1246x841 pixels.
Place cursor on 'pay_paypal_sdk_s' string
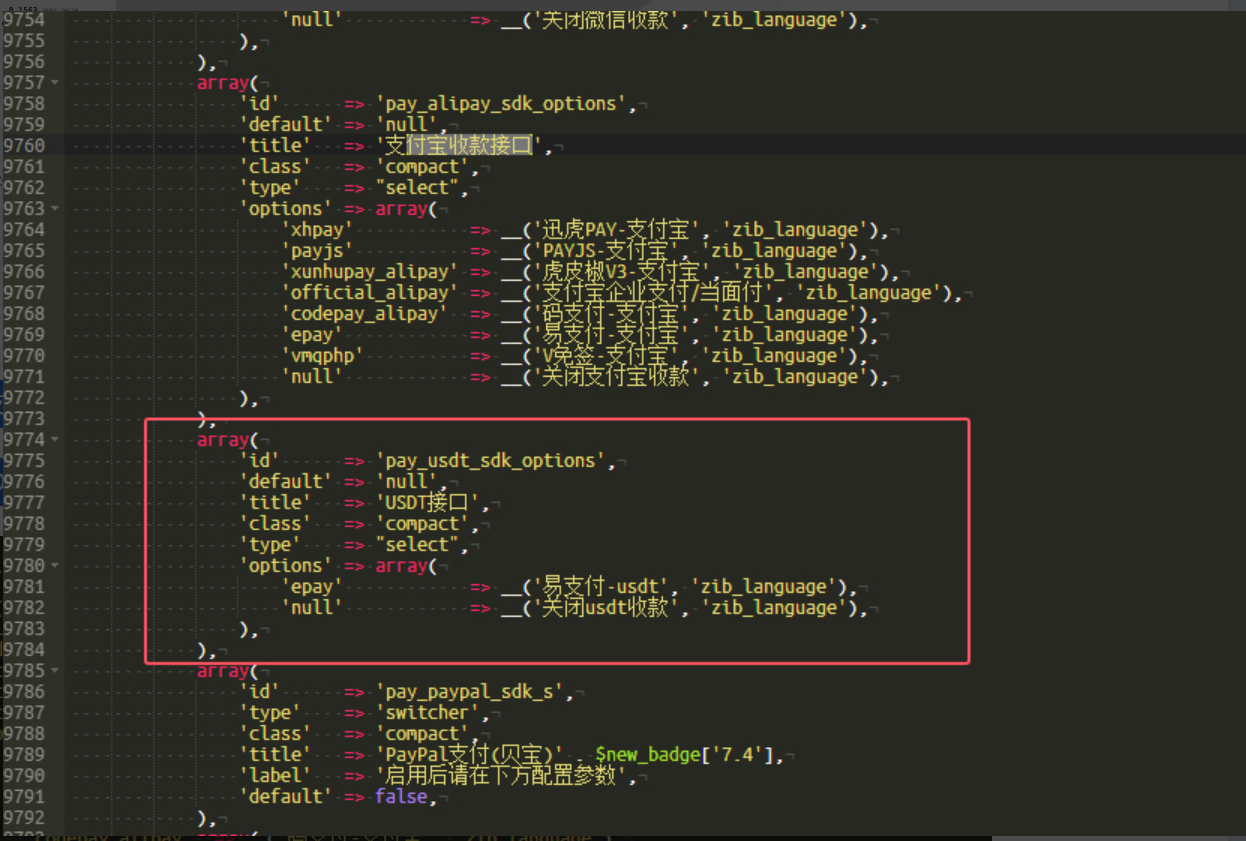[x=473, y=692]
